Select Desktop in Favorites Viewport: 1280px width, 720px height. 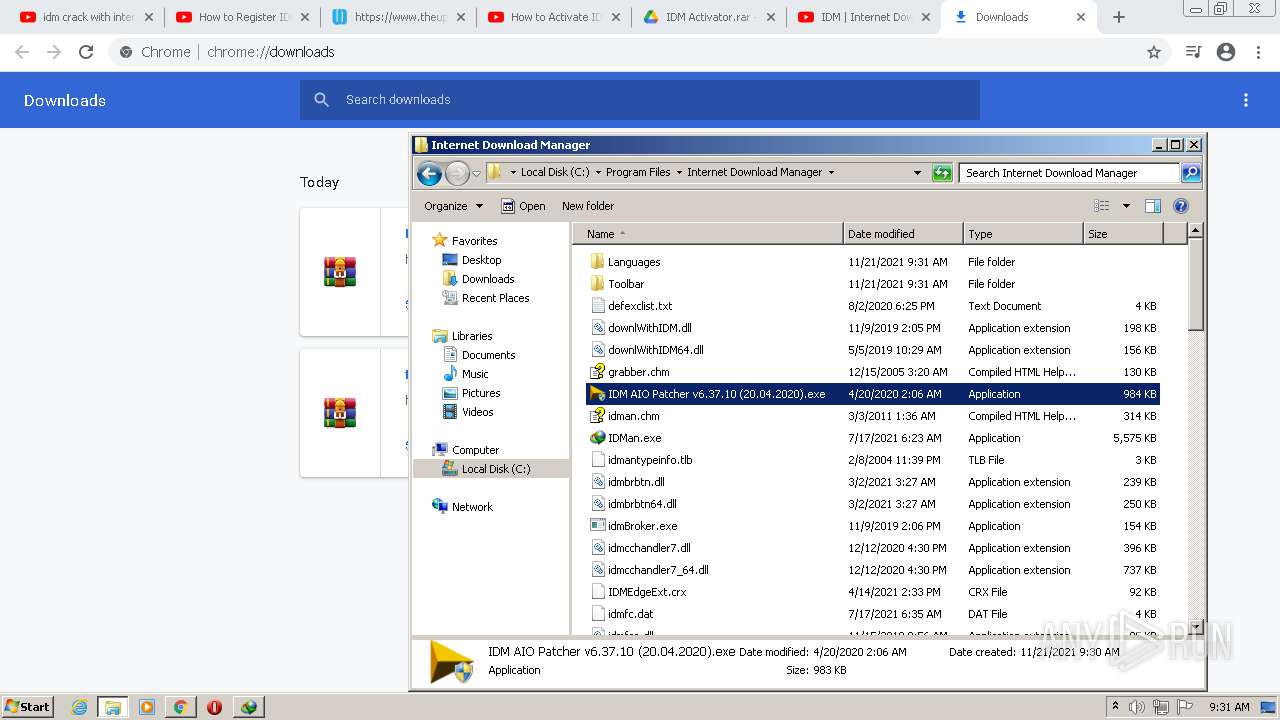pos(480,260)
